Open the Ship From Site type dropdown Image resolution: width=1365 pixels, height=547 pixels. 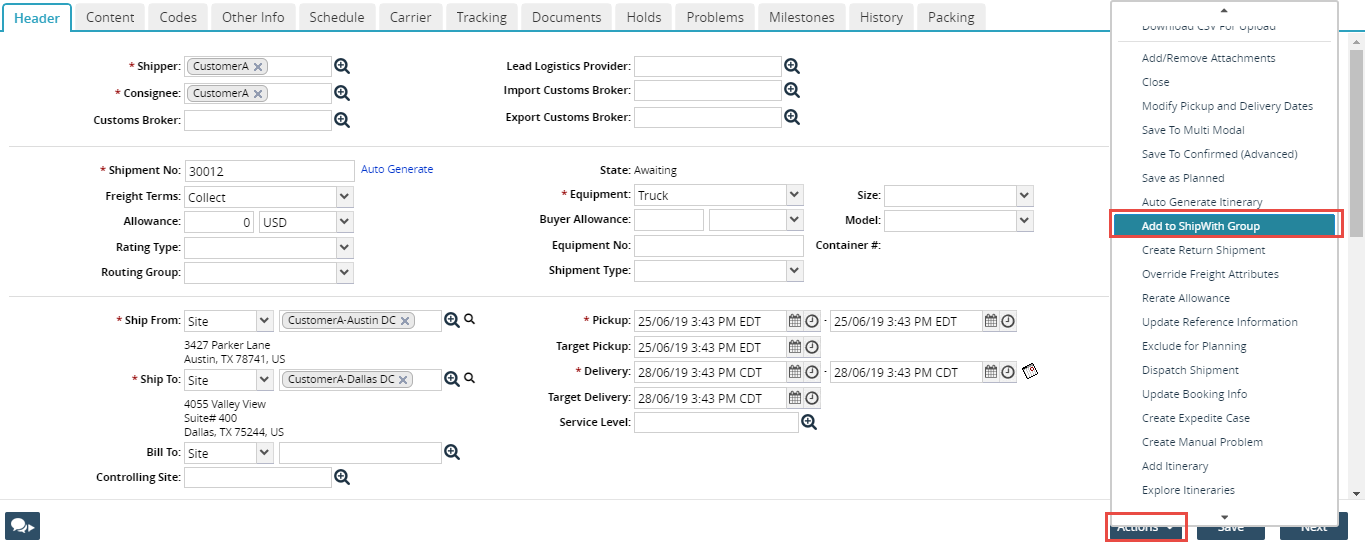click(264, 321)
